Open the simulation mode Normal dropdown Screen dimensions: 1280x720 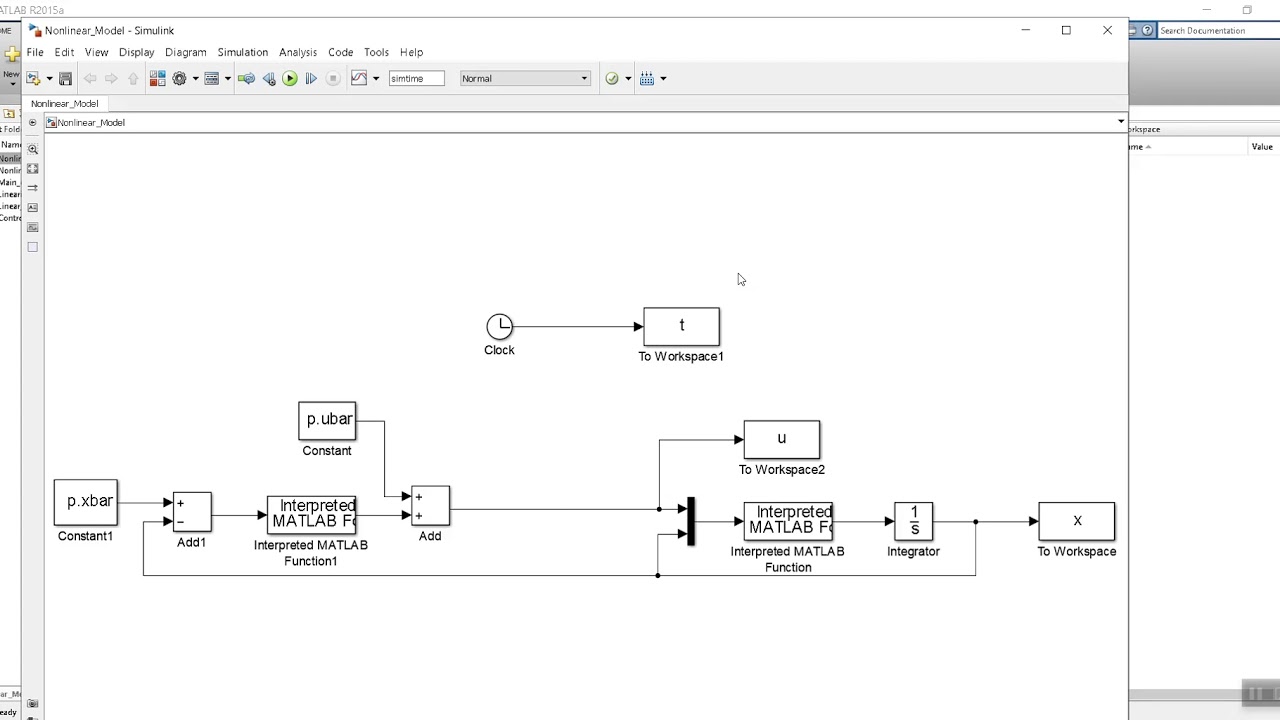525,78
